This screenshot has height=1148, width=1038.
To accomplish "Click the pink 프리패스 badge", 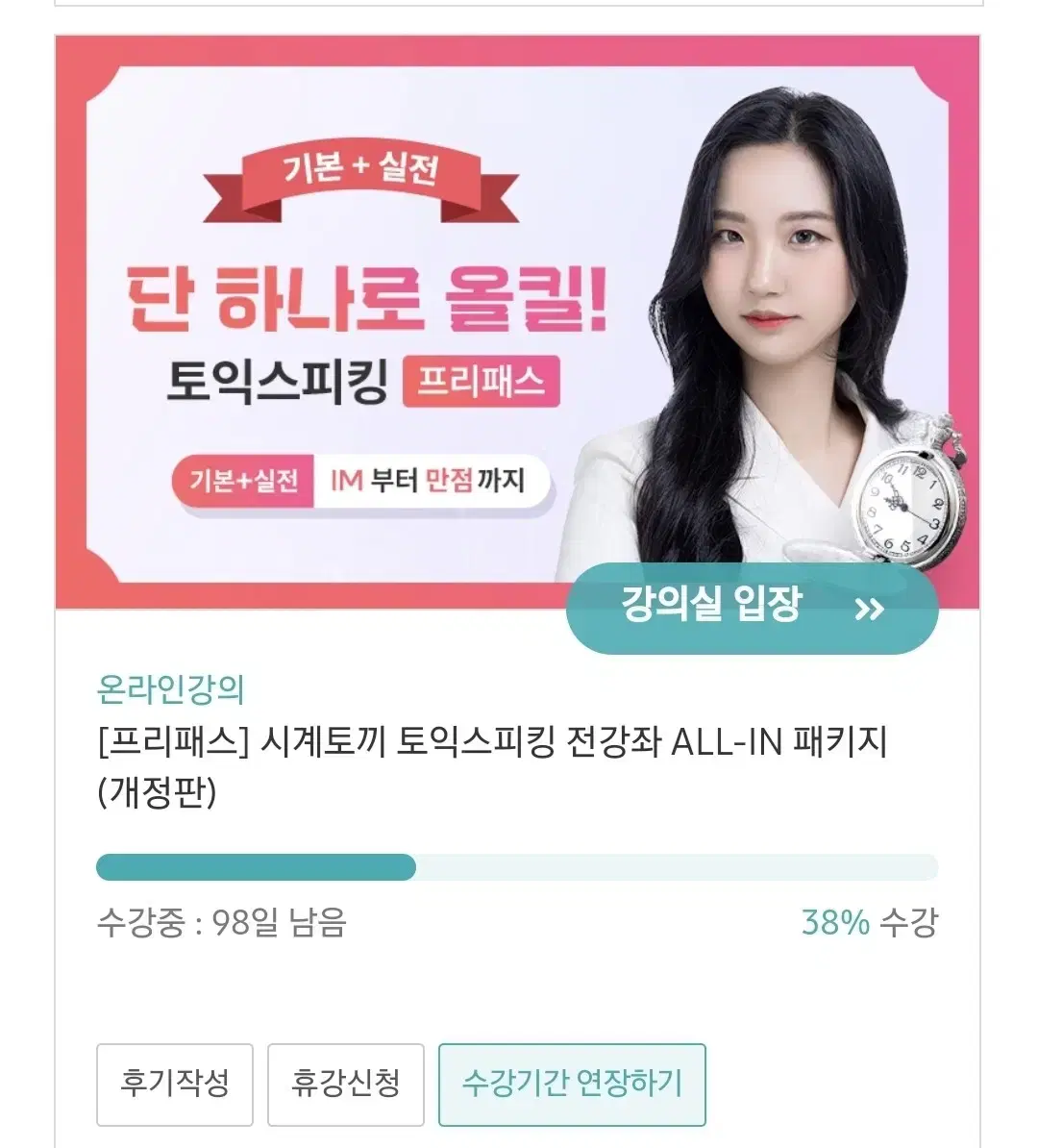I will click(481, 382).
